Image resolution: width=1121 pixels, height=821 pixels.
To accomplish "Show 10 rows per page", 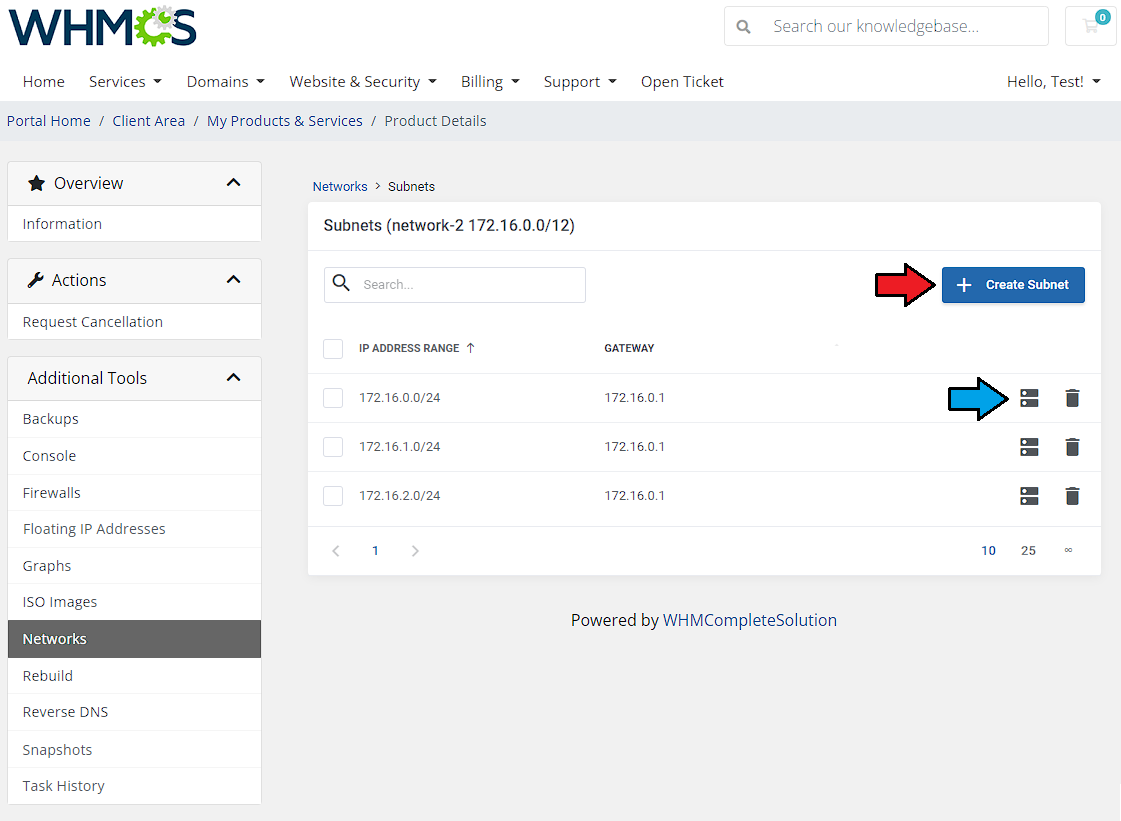I will pos(988,551).
